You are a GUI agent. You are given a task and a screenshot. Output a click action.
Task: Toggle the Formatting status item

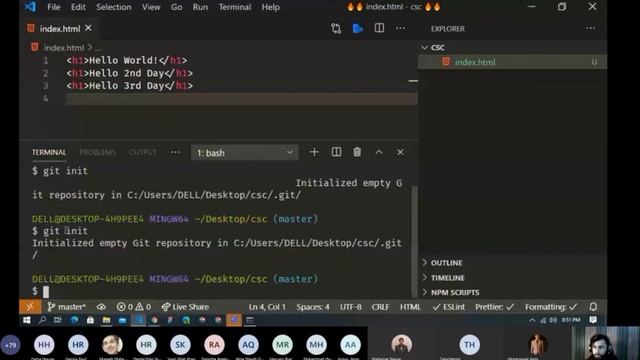(x=551, y=307)
